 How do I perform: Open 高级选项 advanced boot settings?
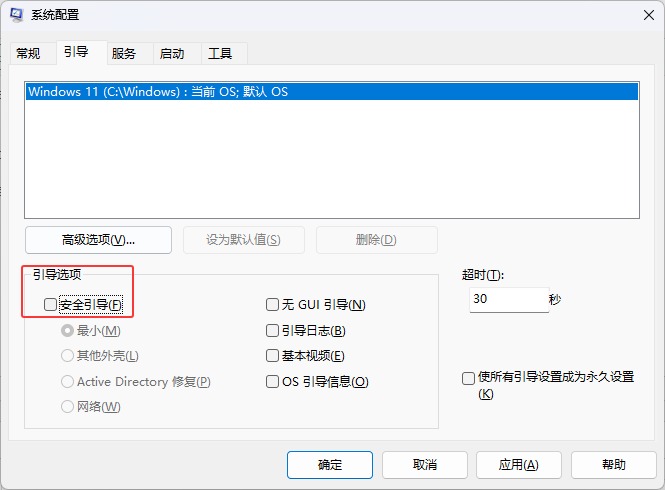(98, 240)
